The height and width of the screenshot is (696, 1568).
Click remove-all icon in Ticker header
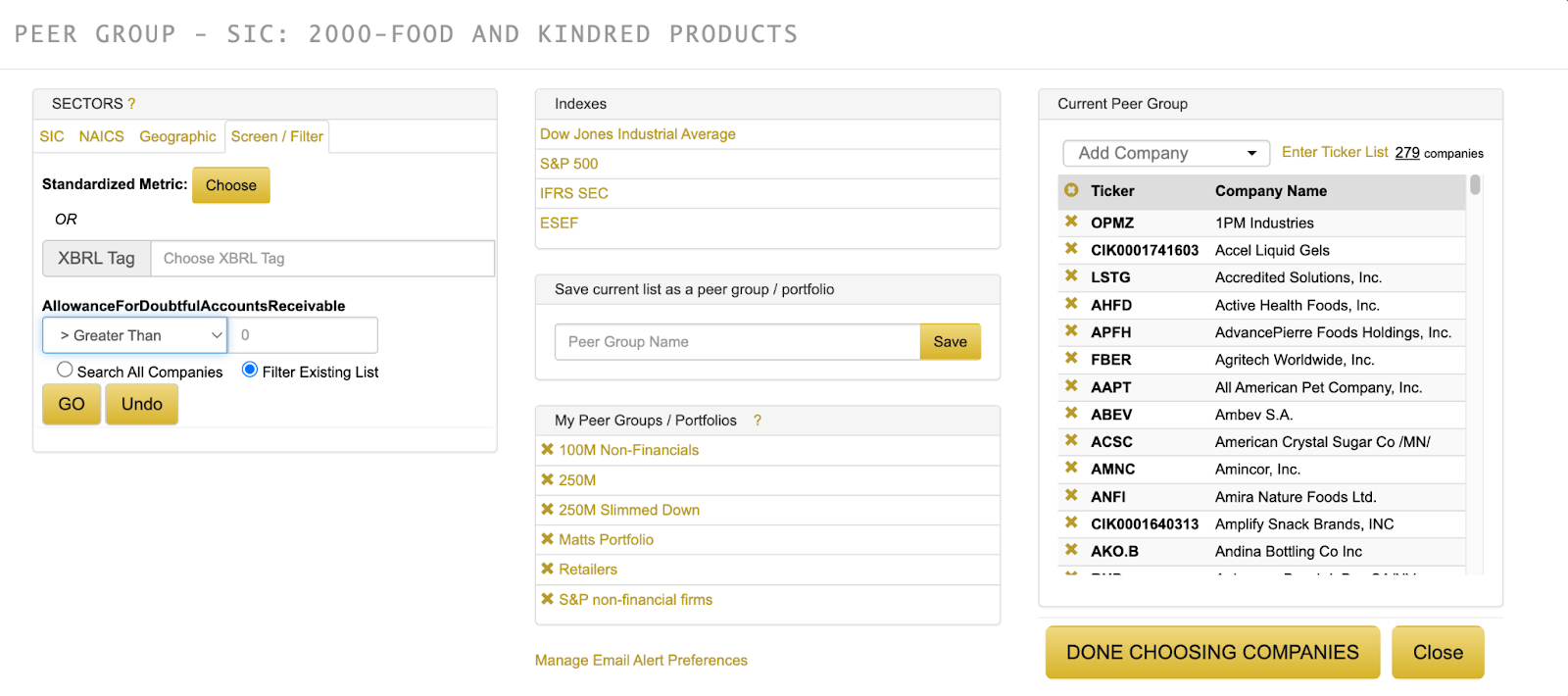(1071, 190)
